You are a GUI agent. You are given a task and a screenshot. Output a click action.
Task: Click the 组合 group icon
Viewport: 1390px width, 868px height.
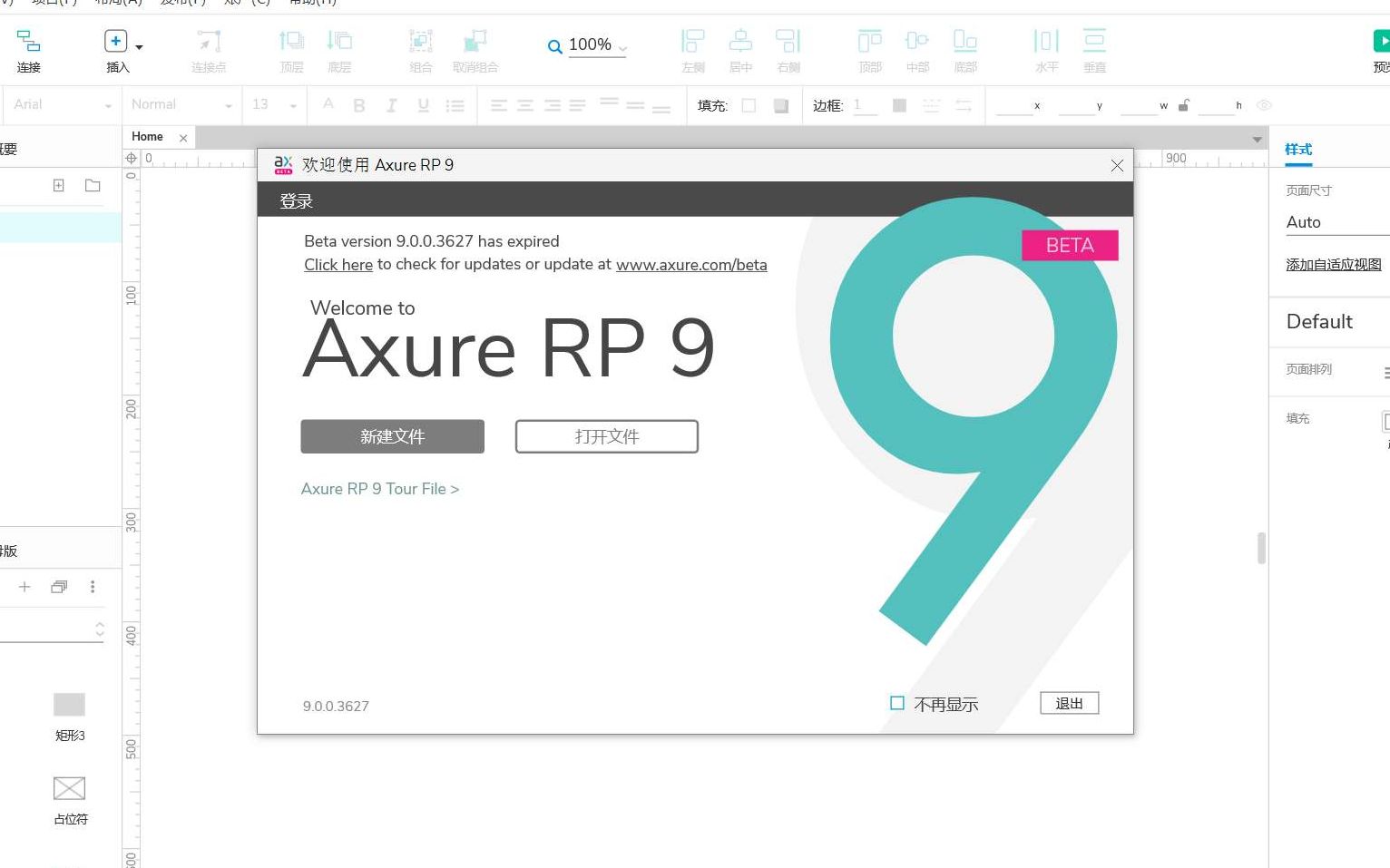tap(420, 41)
